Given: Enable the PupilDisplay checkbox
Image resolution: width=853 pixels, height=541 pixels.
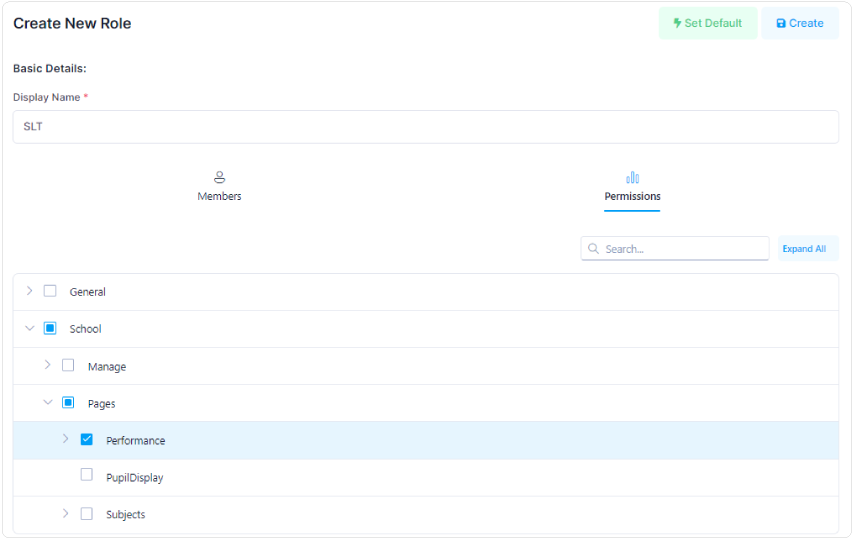Looking at the screenshot, I should pyautogui.click(x=87, y=477).
